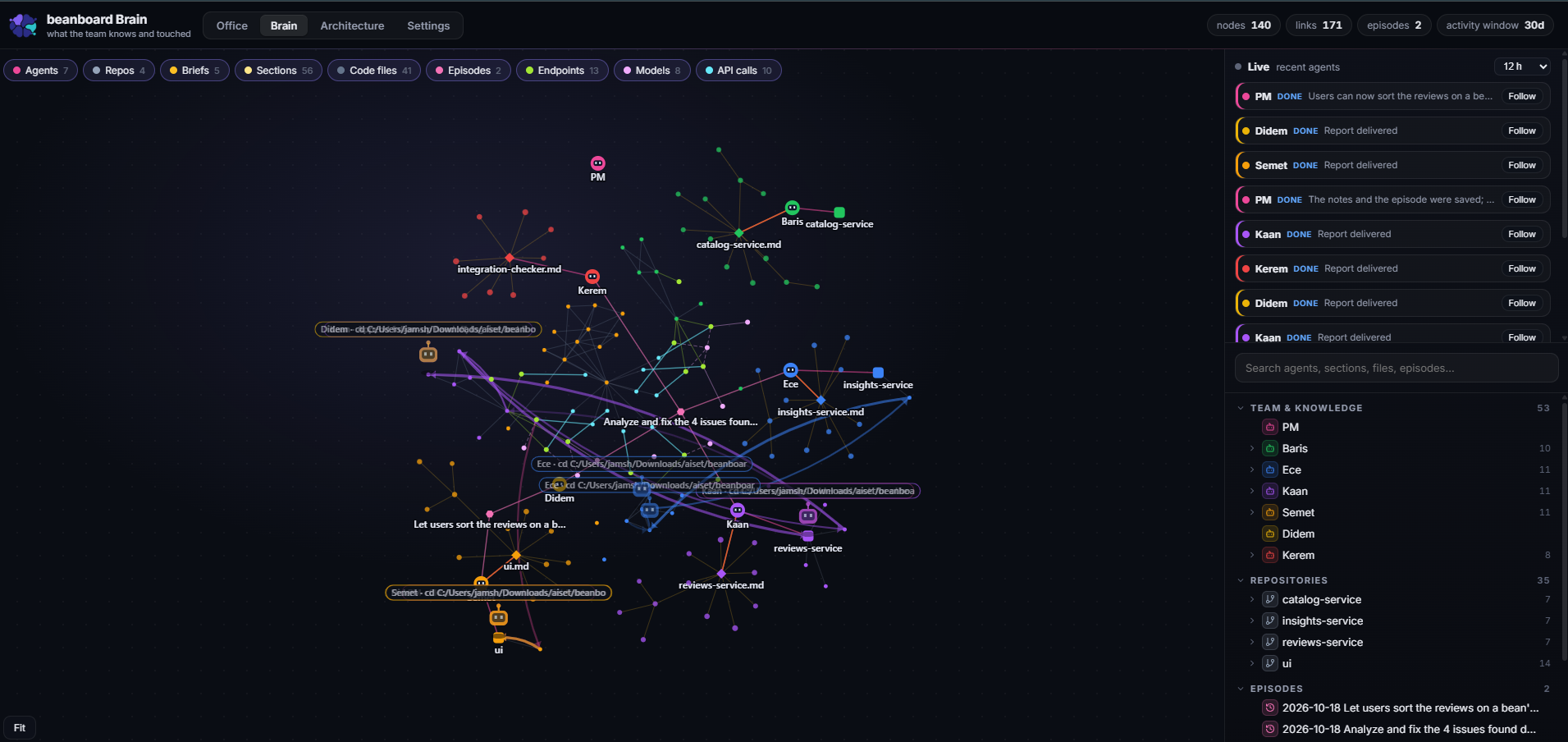Click the search agents, sections input field
Viewport: 1568px width, 742px height.
click(x=1396, y=368)
